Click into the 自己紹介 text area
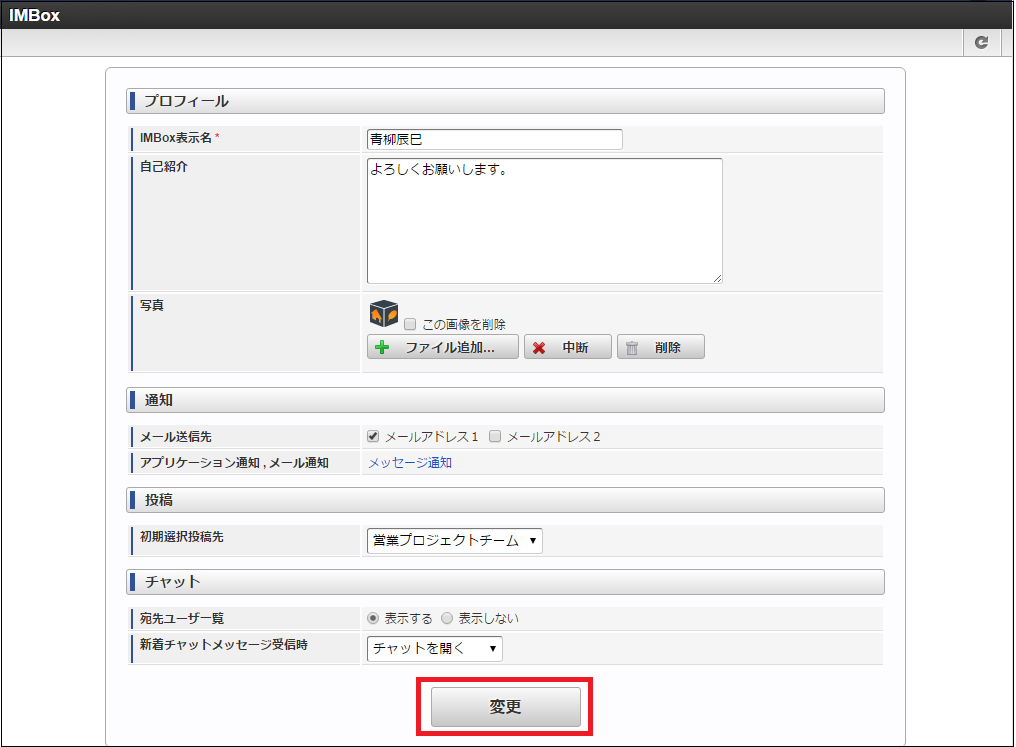This screenshot has height=747, width=1016. click(x=545, y=221)
